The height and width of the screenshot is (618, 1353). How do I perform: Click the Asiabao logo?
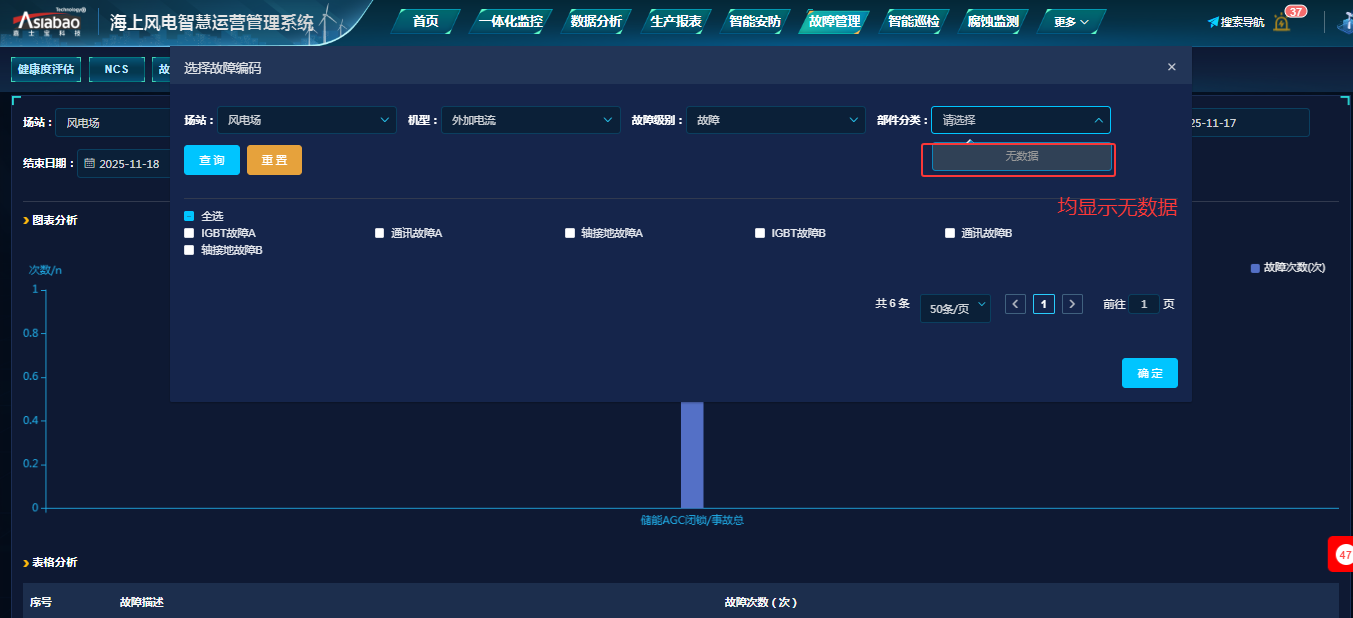coord(48,21)
